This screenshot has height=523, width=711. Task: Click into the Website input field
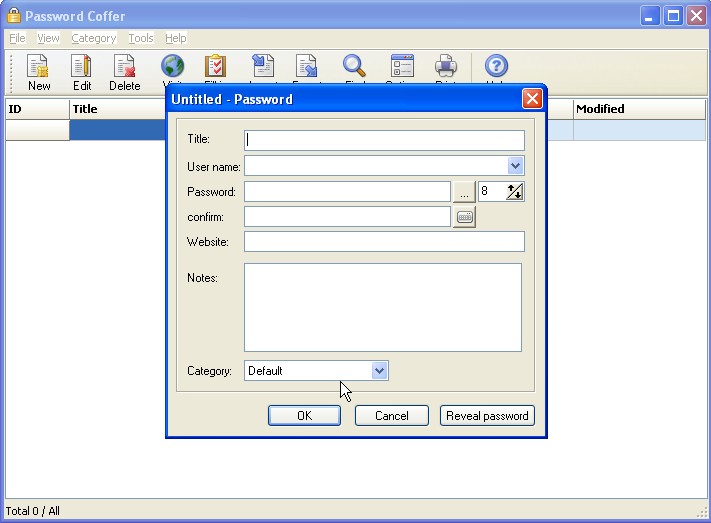pyautogui.click(x=384, y=242)
